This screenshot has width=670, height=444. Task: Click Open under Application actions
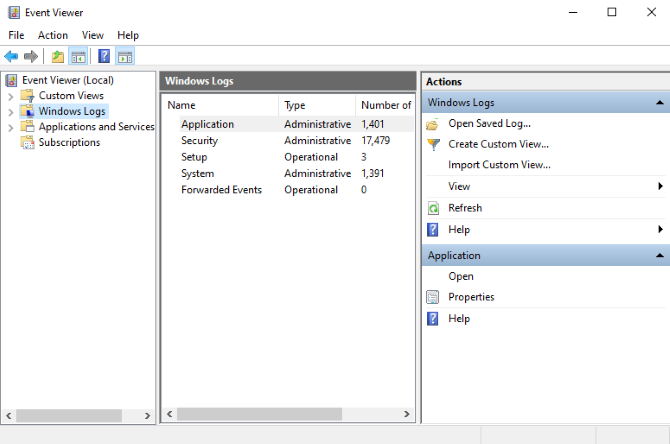(x=461, y=276)
